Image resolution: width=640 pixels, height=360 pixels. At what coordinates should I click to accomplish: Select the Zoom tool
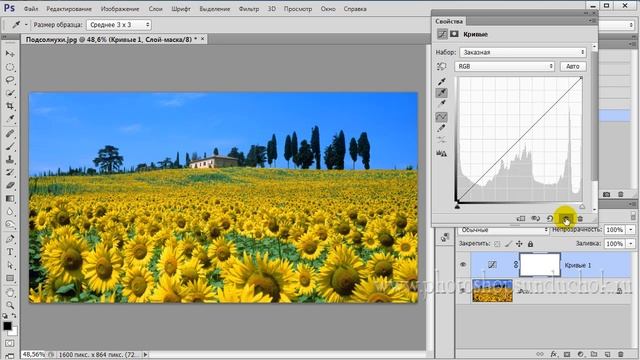pyautogui.click(x=10, y=306)
